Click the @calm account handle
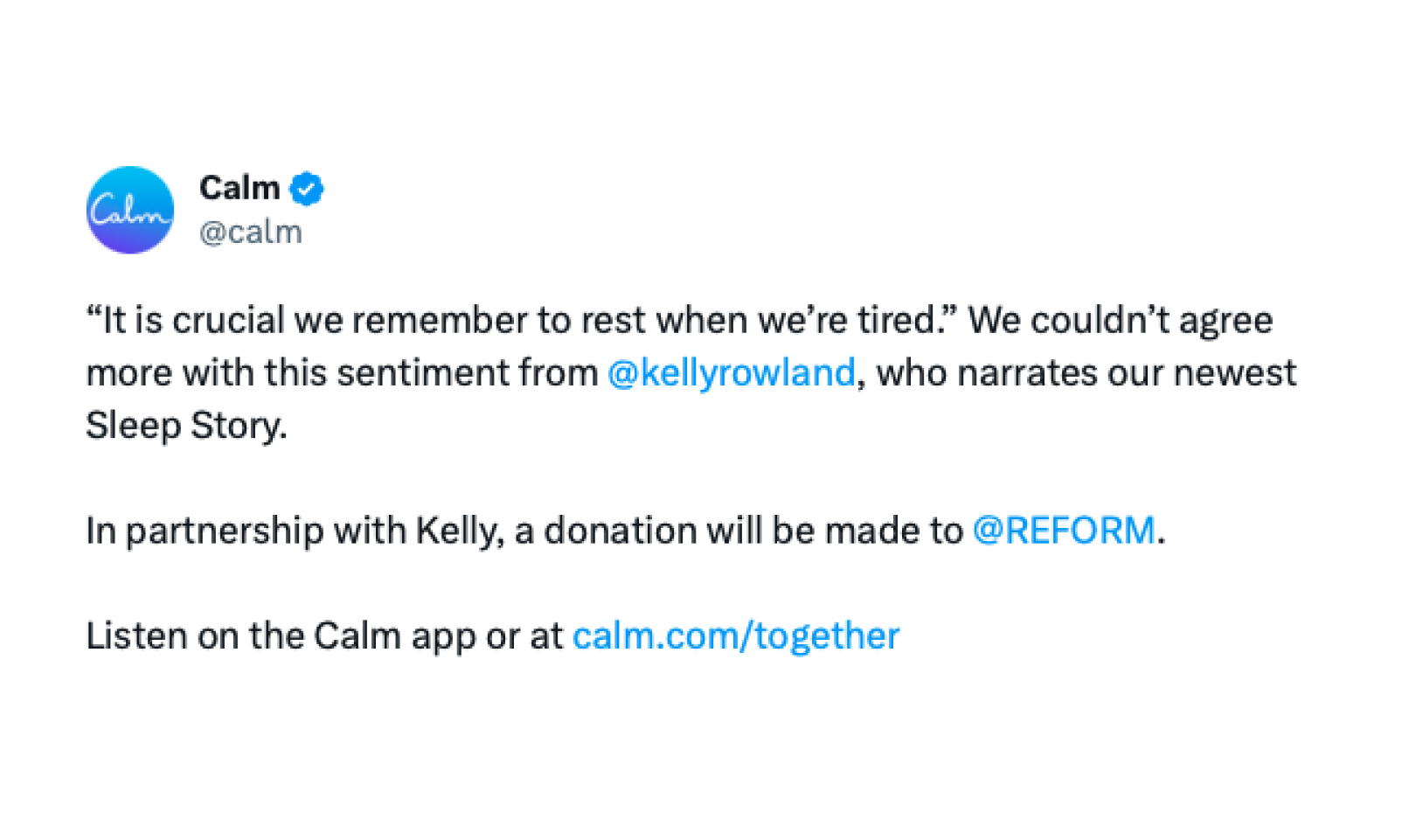 click(x=251, y=232)
